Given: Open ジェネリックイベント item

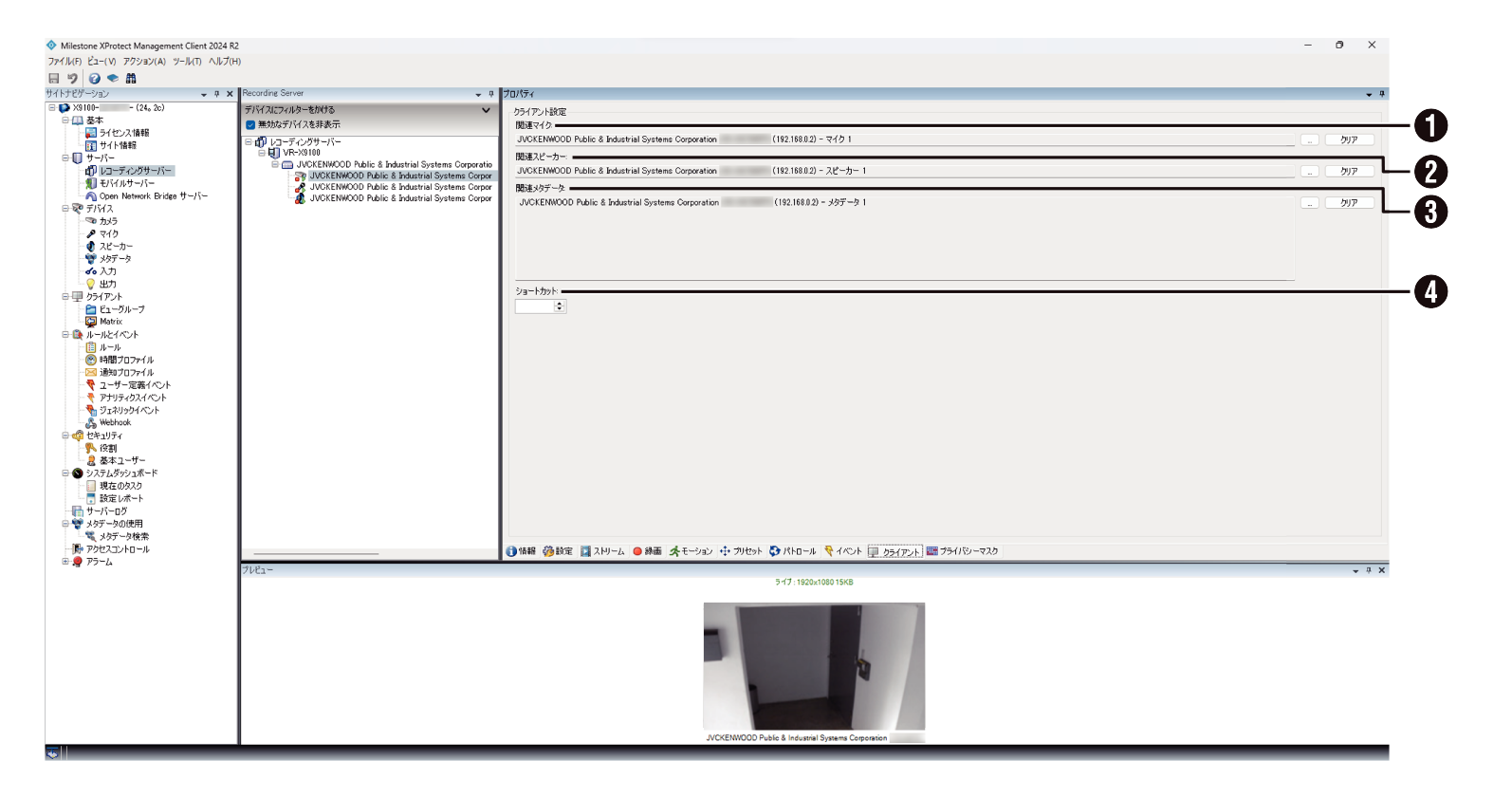Looking at the screenshot, I should 130,410.
